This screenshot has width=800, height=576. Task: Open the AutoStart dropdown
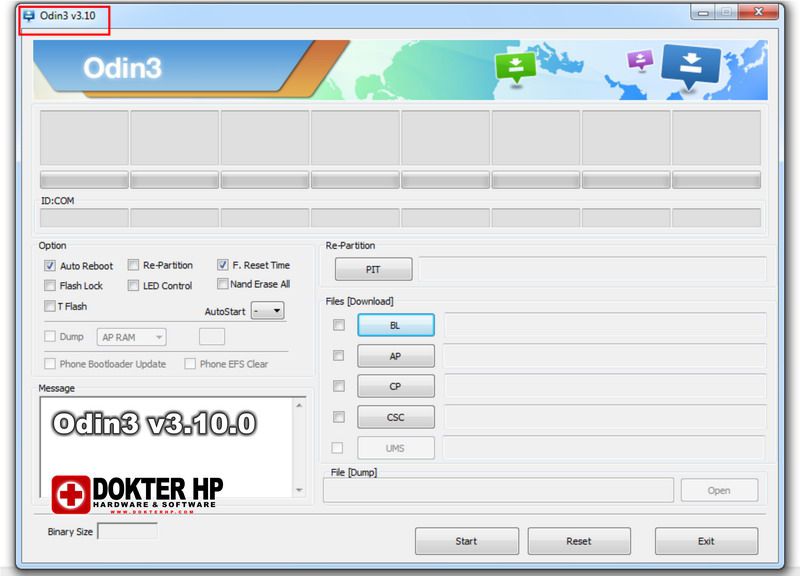pos(268,311)
